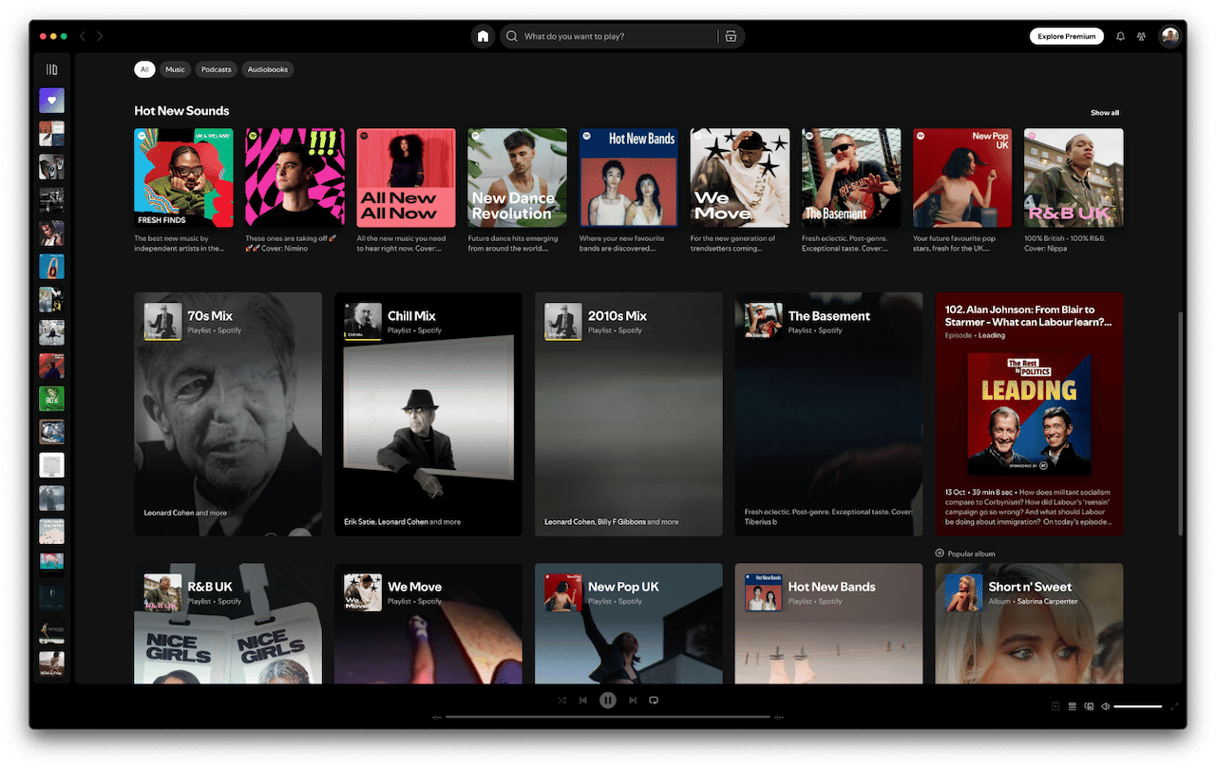The image size is (1216, 768).
Task: Expand player to full screen
Action: coord(1174,706)
